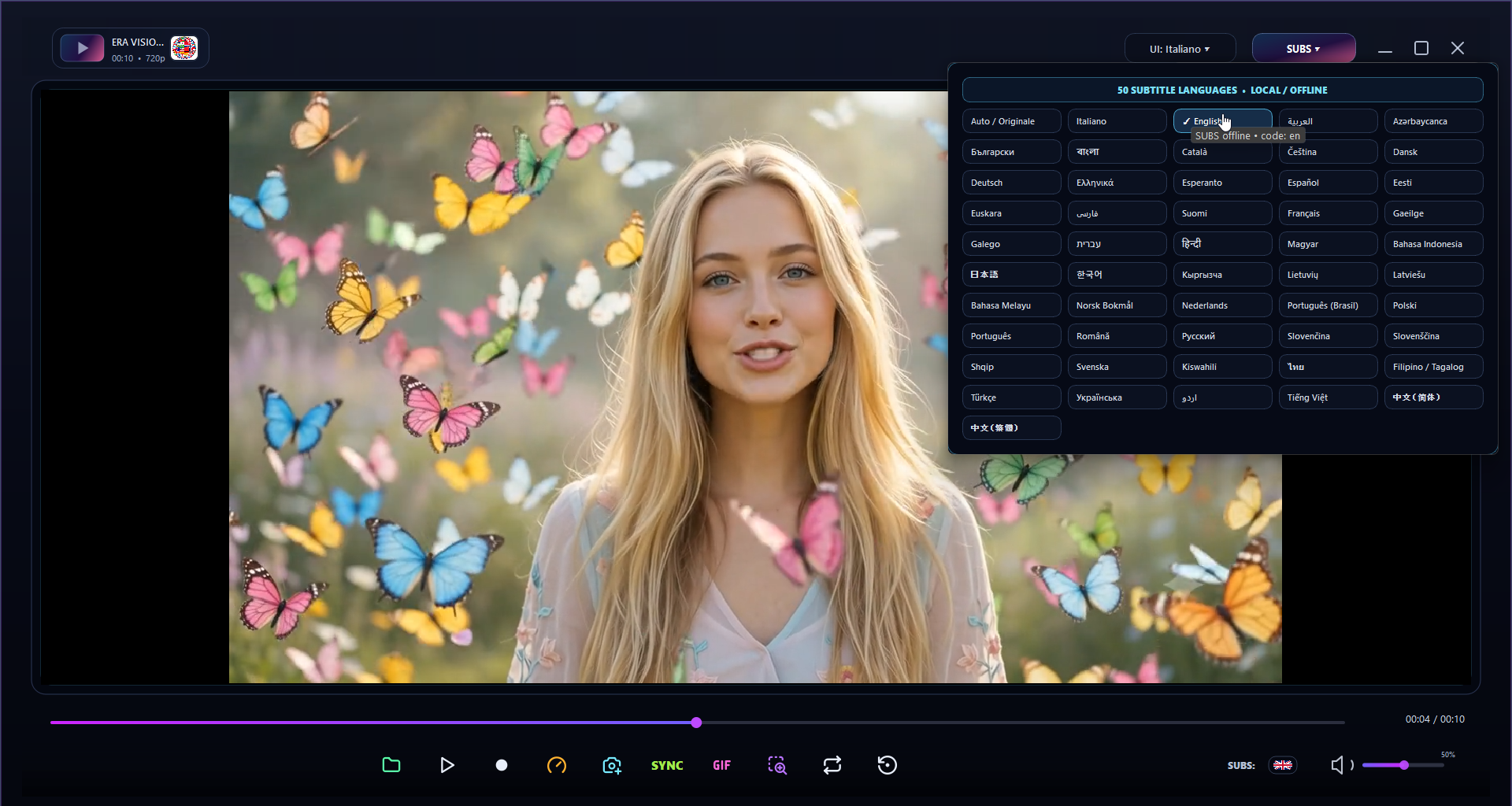Choose Español subtitle language
The width and height of the screenshot is (1512, 806).
(x=1328, y=183)
